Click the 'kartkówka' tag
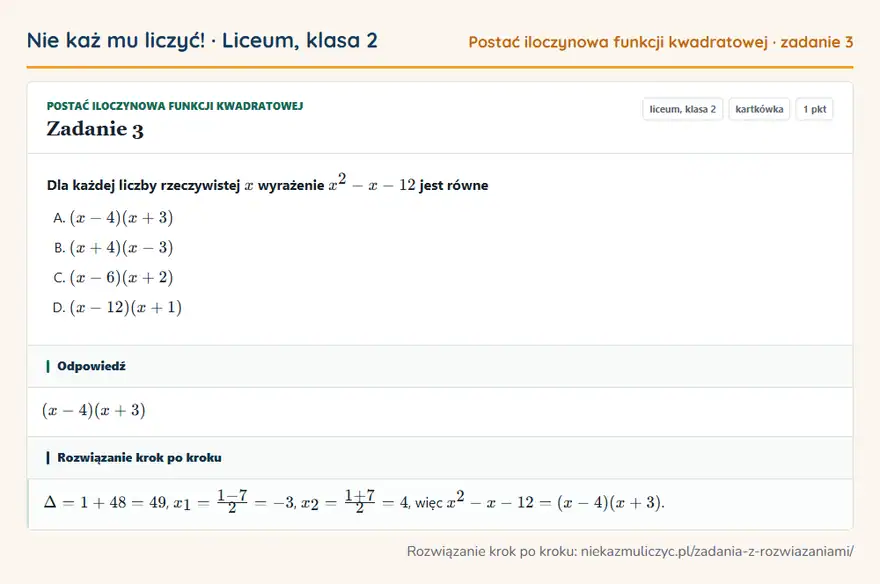 coord(759,109)
